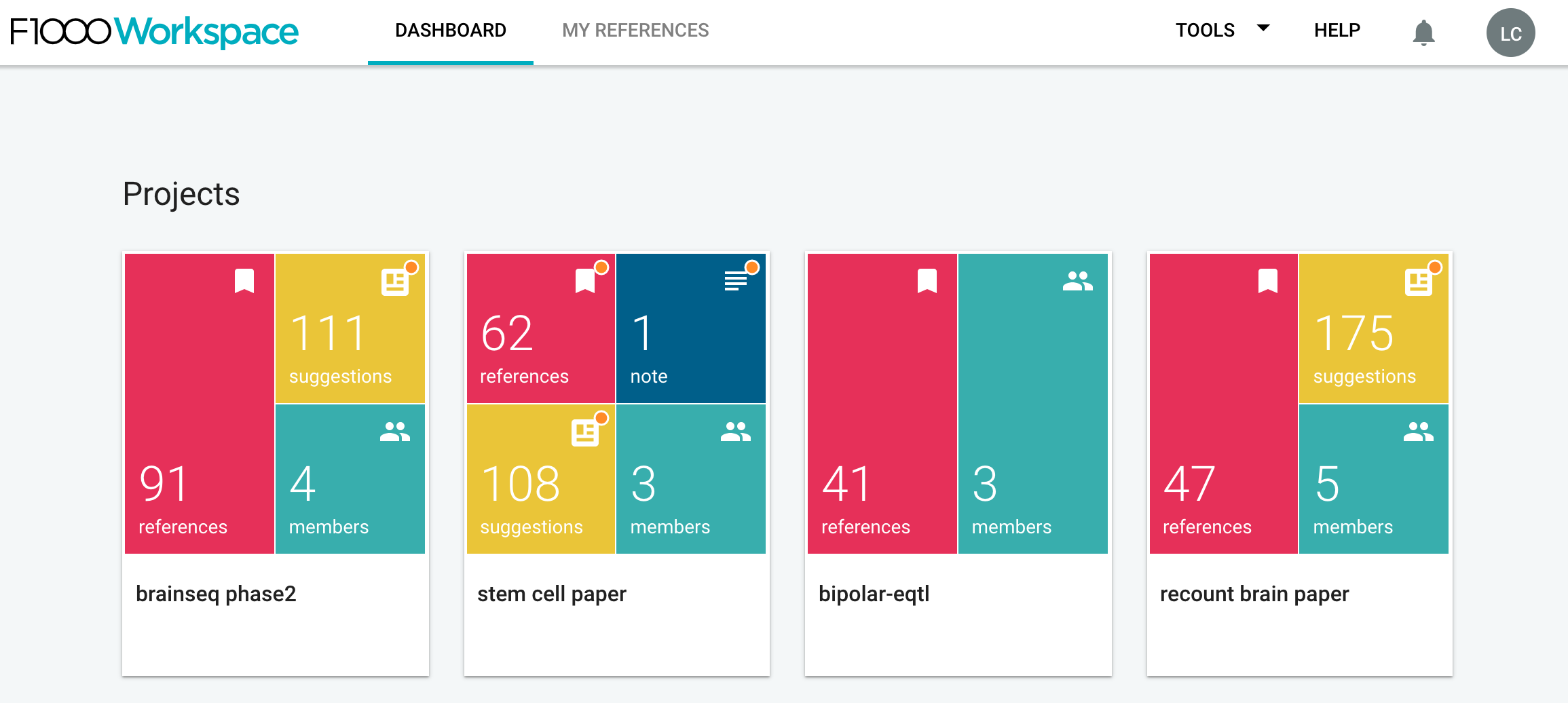Click bookmark icon on stem cell paper references
1568x703 pixels.
(x=585, y=281)
